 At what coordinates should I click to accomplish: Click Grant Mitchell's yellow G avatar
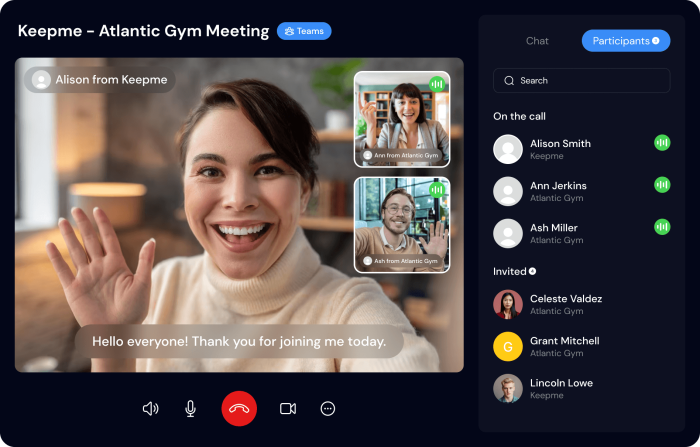(508, 347)
